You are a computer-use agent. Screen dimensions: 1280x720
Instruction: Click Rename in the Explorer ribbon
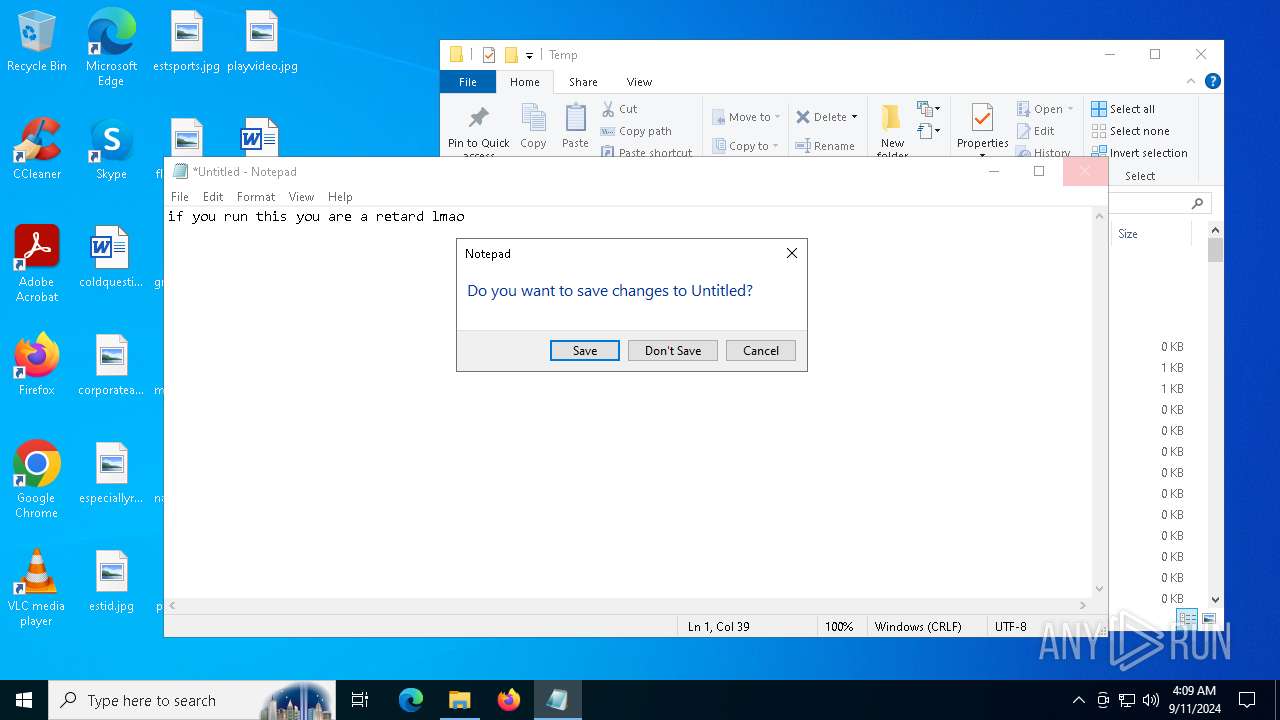pyautogui.click(x=825, y=146)
